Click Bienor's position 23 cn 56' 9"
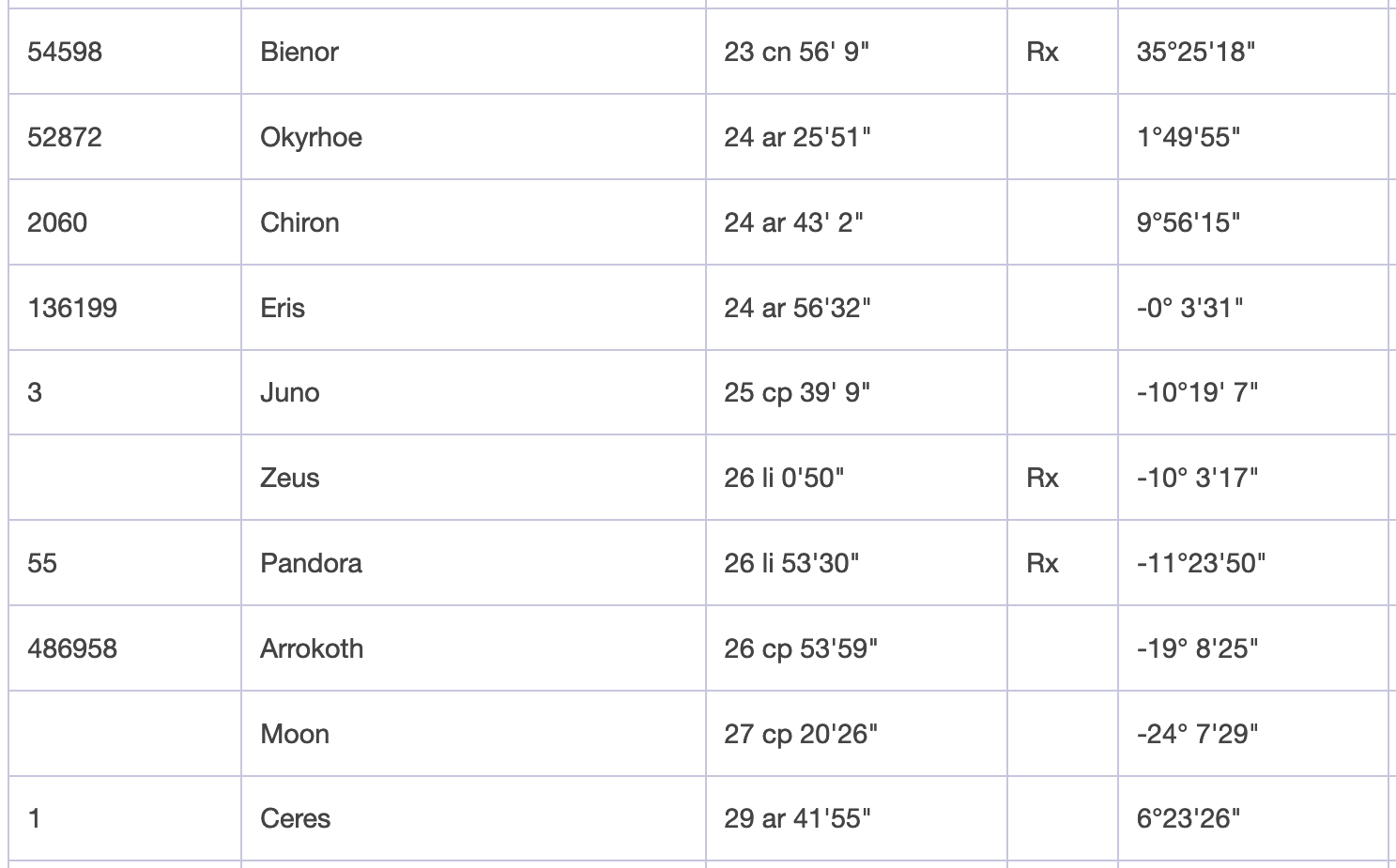The height and width of the screenshot is (868, 1396). 796,52
